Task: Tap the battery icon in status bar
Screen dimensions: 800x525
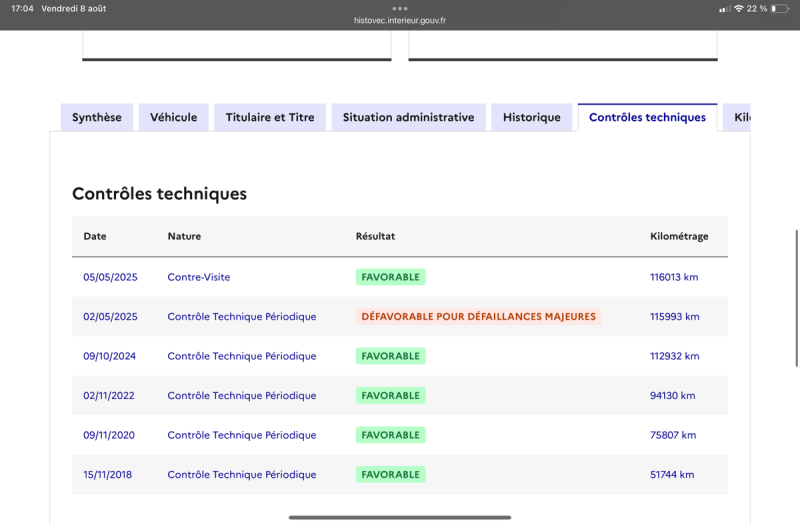Action: [779, 8]
